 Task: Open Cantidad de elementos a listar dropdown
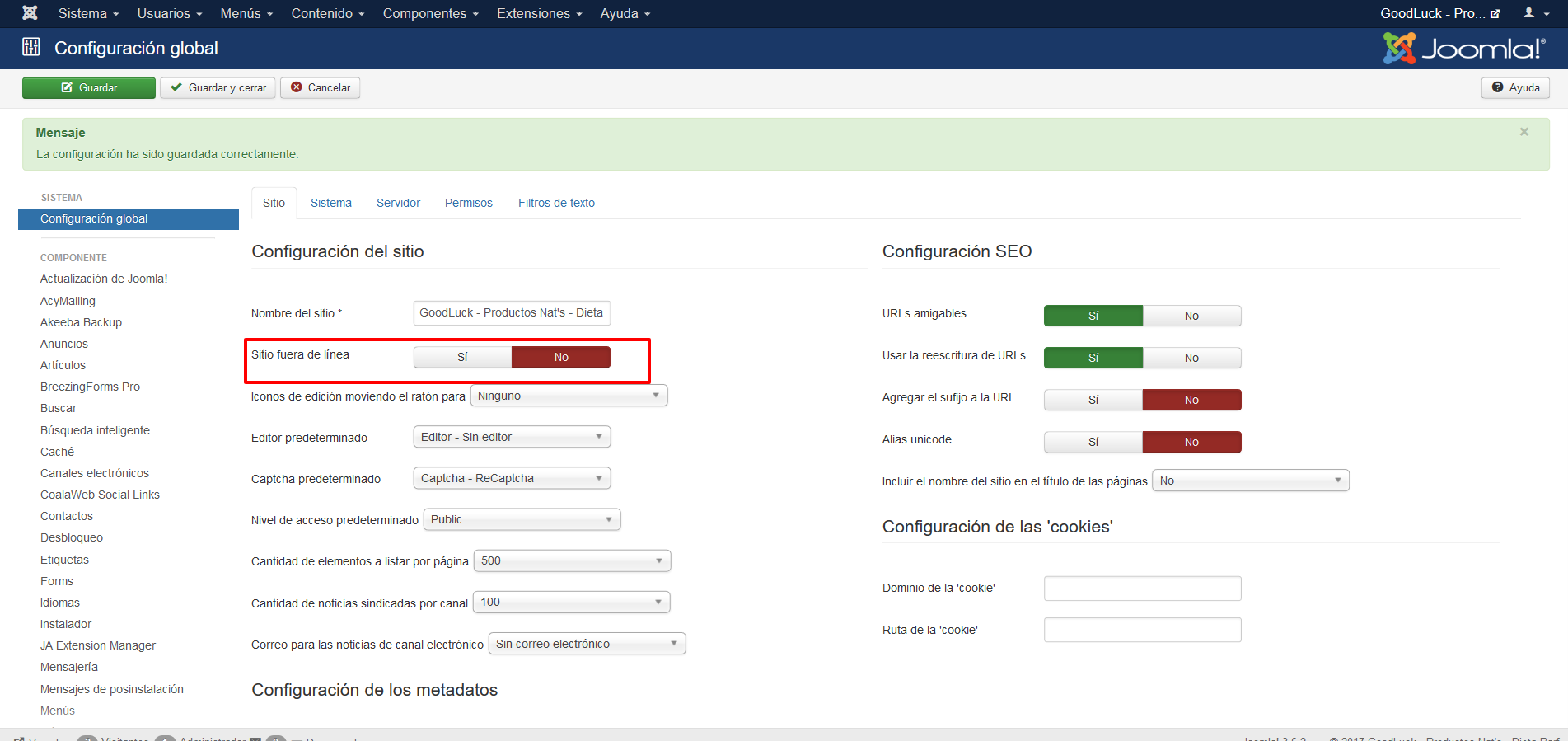pos(572,561)
